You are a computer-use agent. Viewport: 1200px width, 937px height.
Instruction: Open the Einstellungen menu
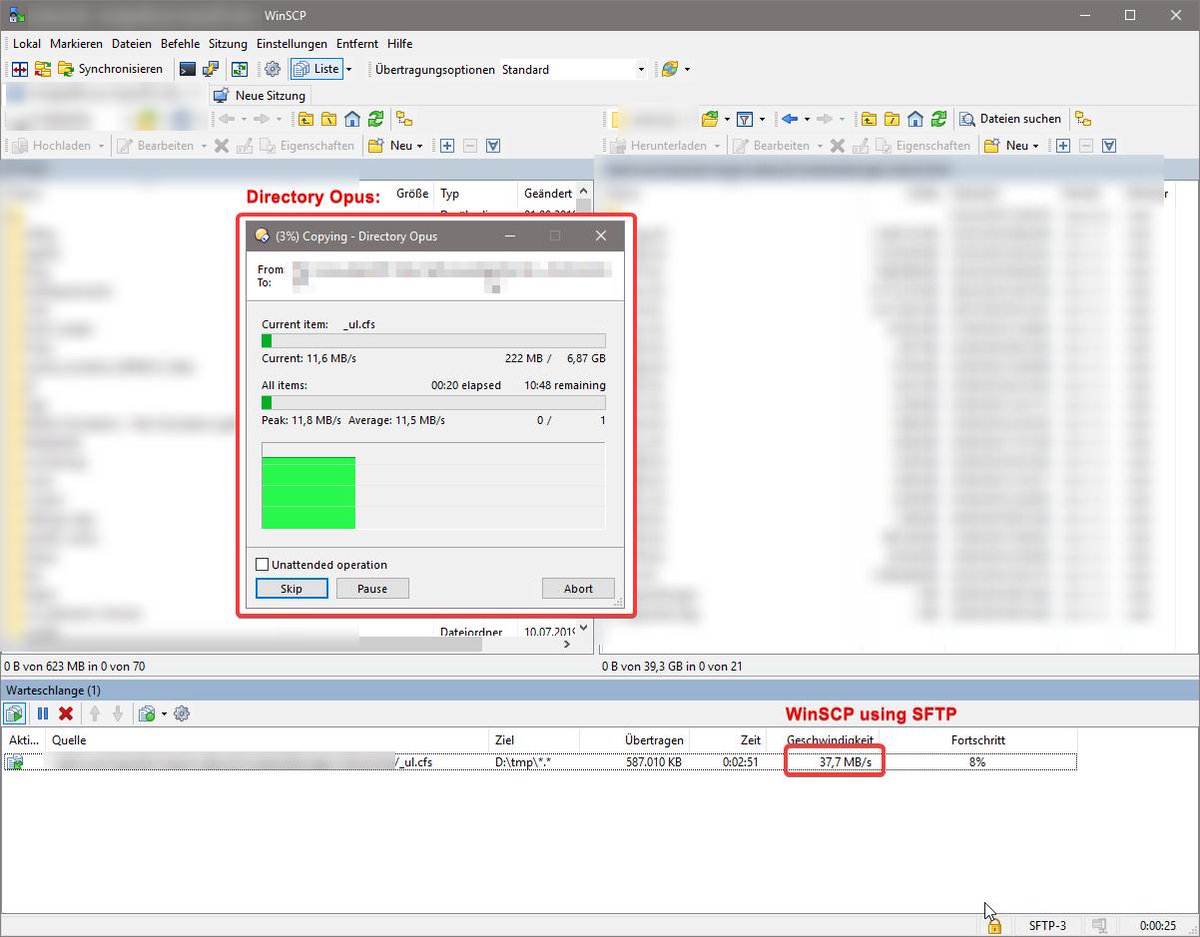292,44
